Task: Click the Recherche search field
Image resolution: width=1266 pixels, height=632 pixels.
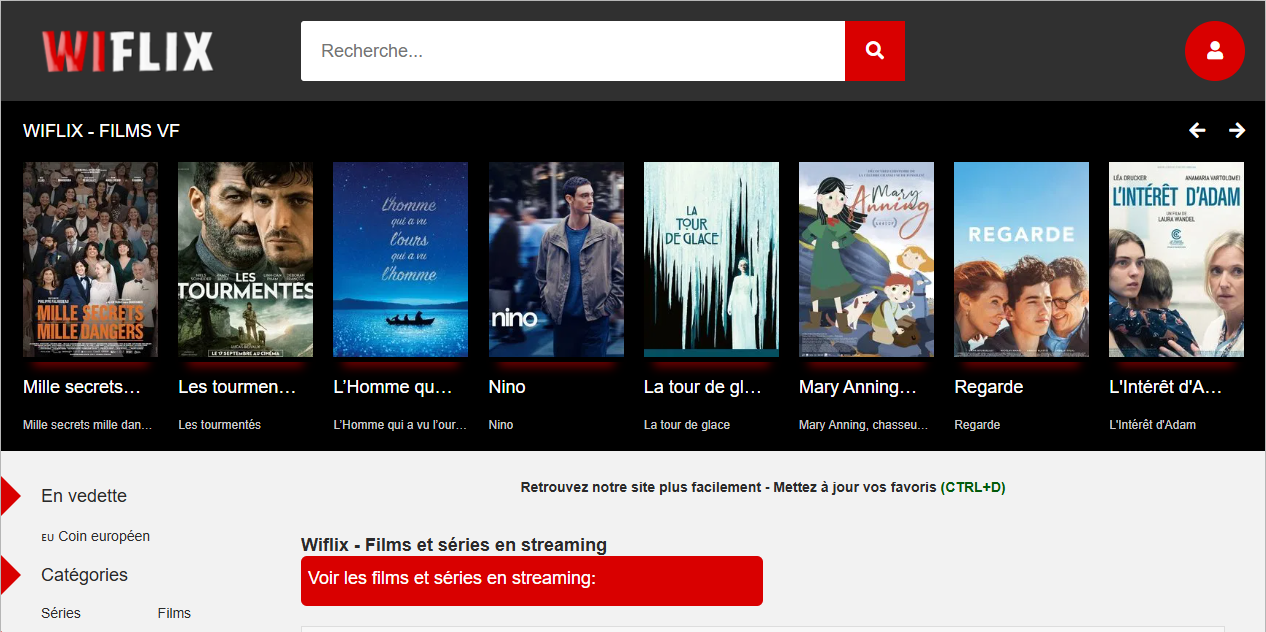Action: [x=573, y=50]
